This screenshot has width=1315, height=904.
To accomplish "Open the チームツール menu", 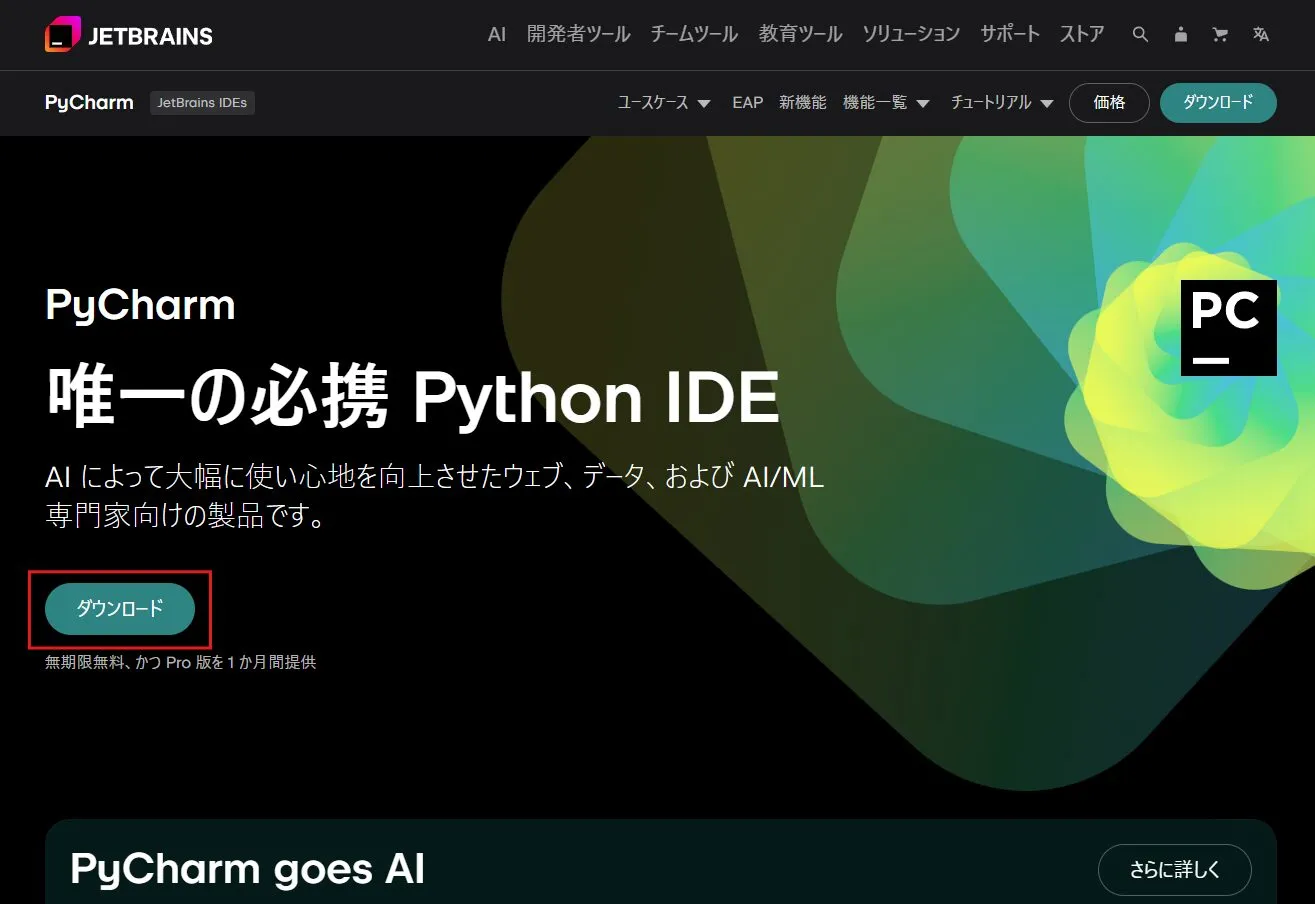I will point(694,34).
